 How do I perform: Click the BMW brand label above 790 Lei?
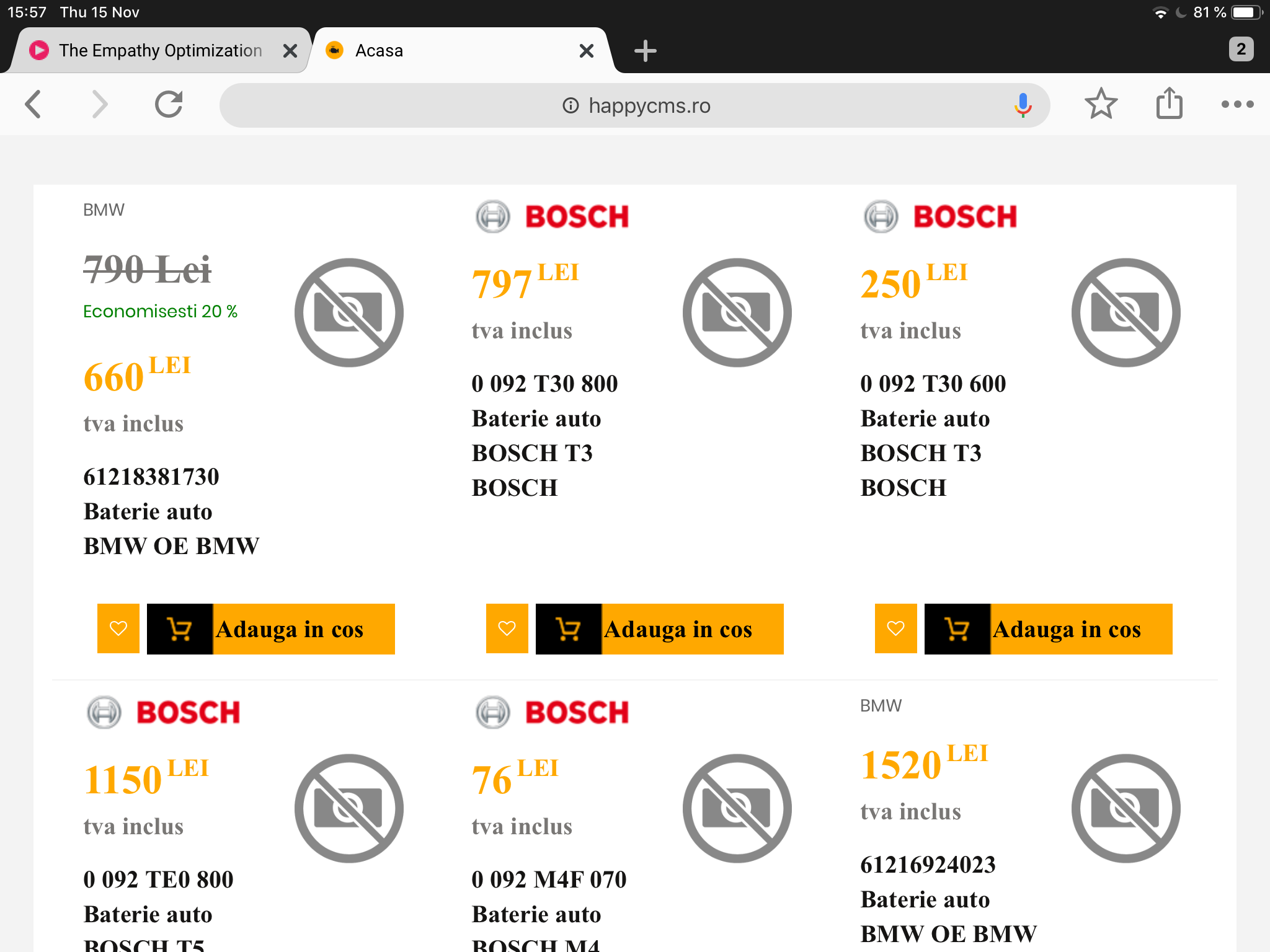click(104, 210)
